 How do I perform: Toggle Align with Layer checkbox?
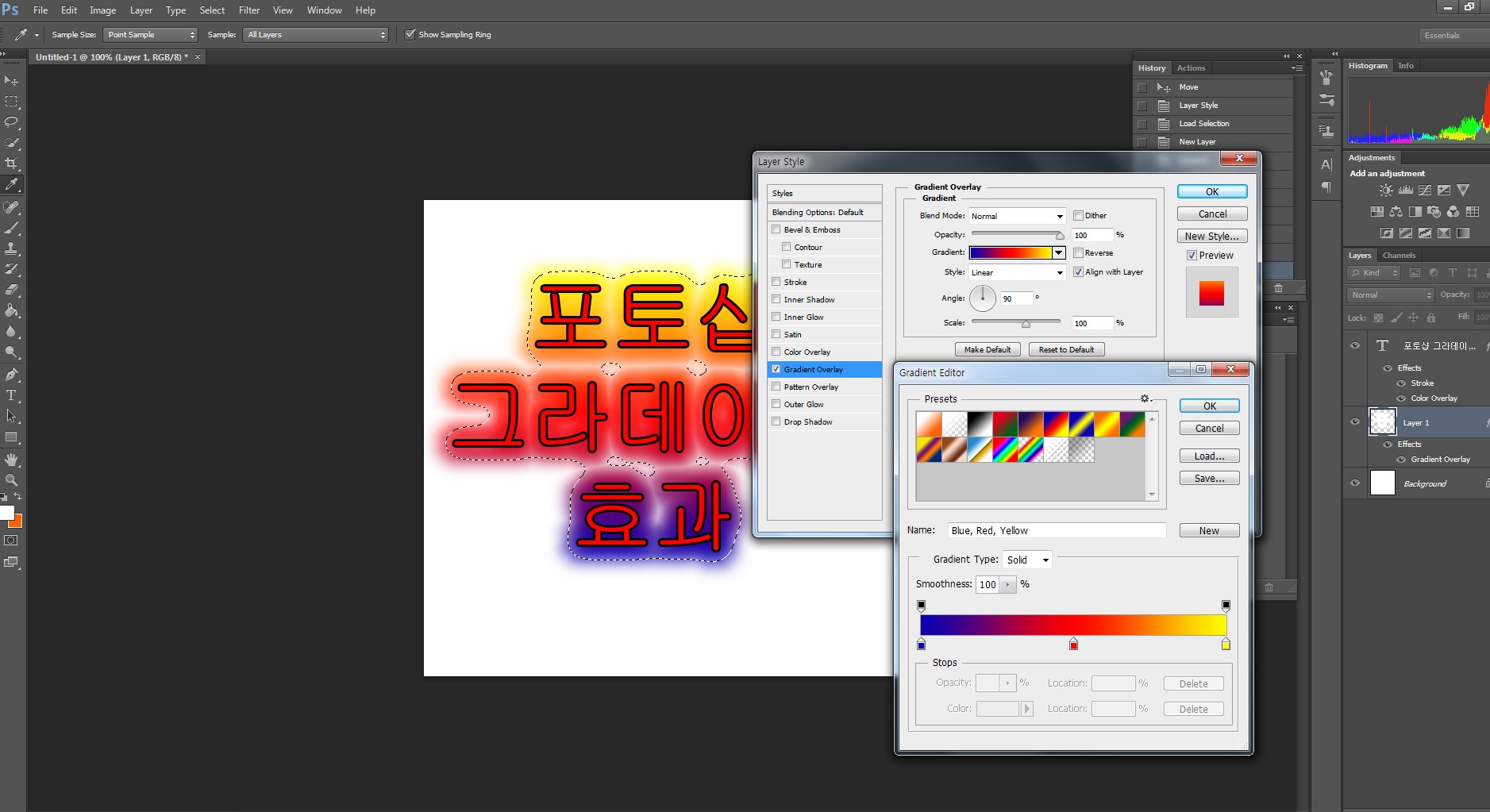pyautogui.click(x=1079, y=271)
